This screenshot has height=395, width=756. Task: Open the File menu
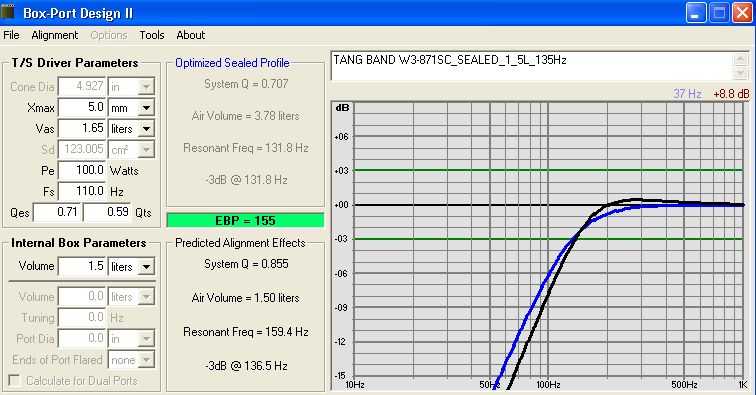point(11,35)
